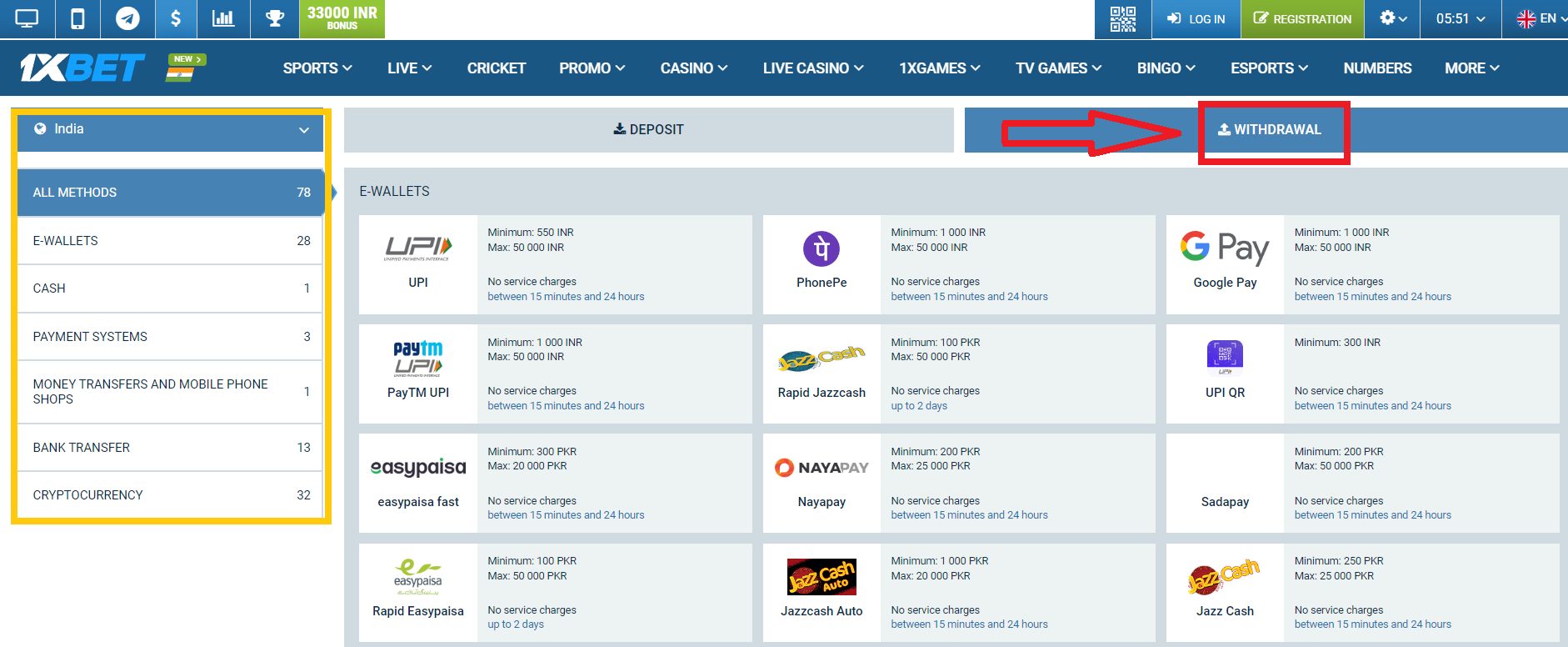Click the 33000 INR bonus button

point(342,18)
